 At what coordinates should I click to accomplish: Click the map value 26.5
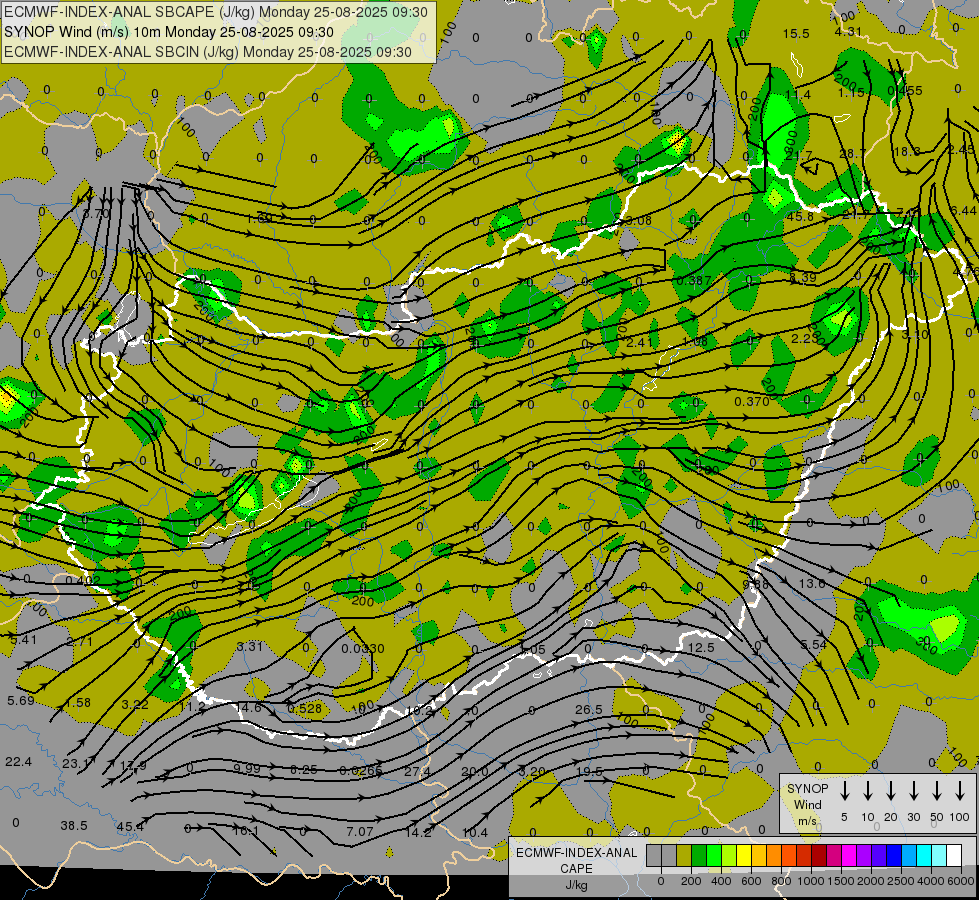(x=589, y=710)
